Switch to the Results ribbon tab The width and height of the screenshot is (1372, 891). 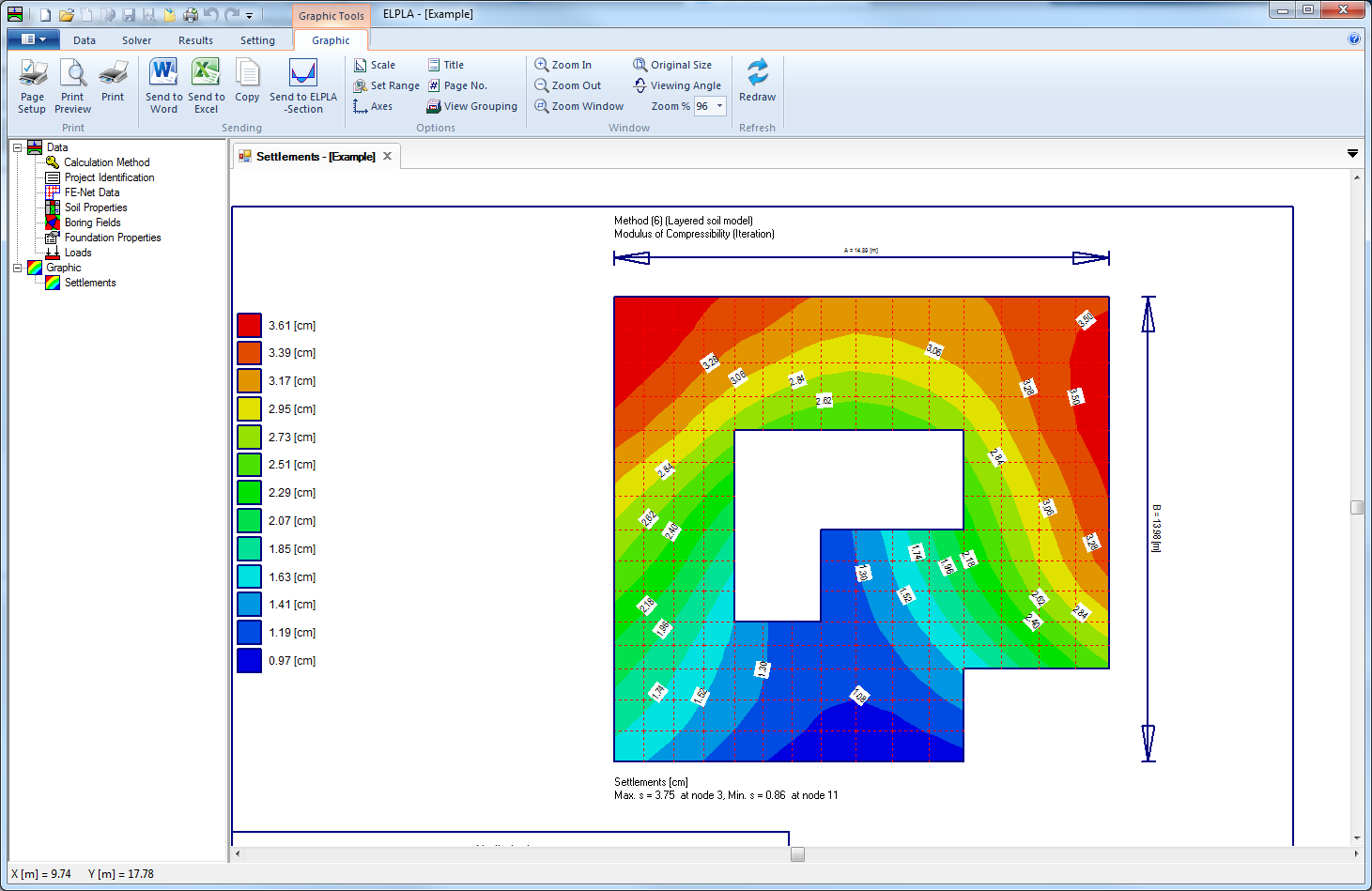point(195,40)
